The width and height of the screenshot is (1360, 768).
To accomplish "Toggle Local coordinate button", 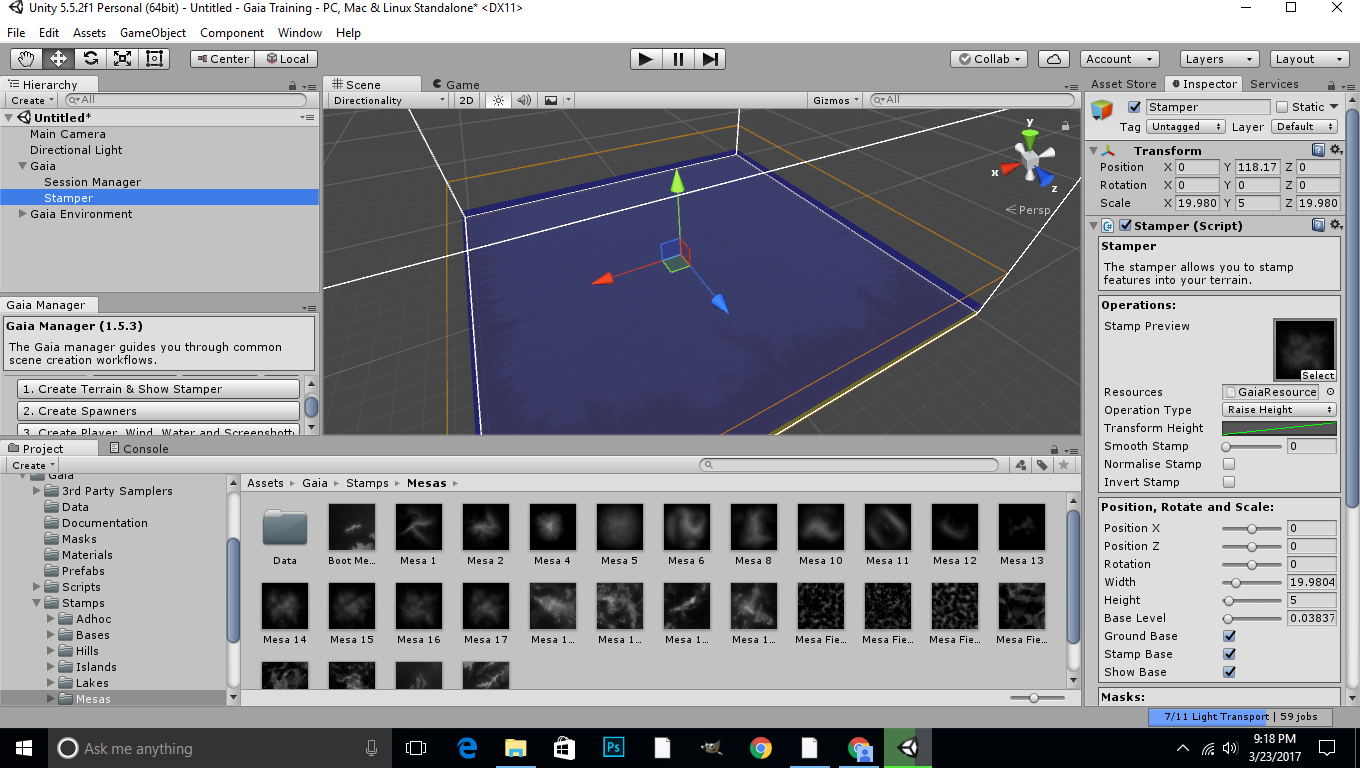I will tap(286, 59).
